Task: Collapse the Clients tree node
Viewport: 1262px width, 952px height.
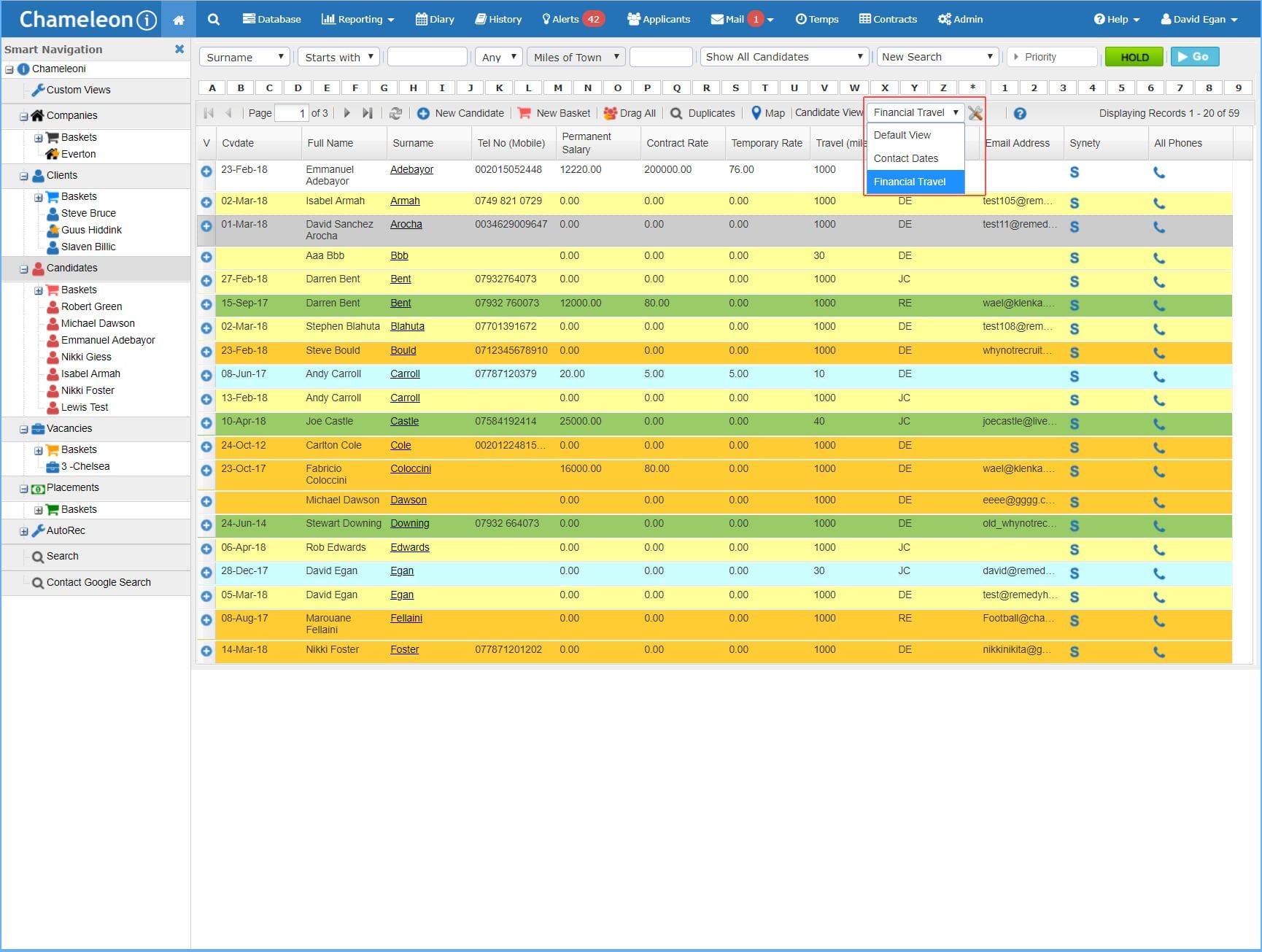Action: pyautogui.click(x=23, y=176)
